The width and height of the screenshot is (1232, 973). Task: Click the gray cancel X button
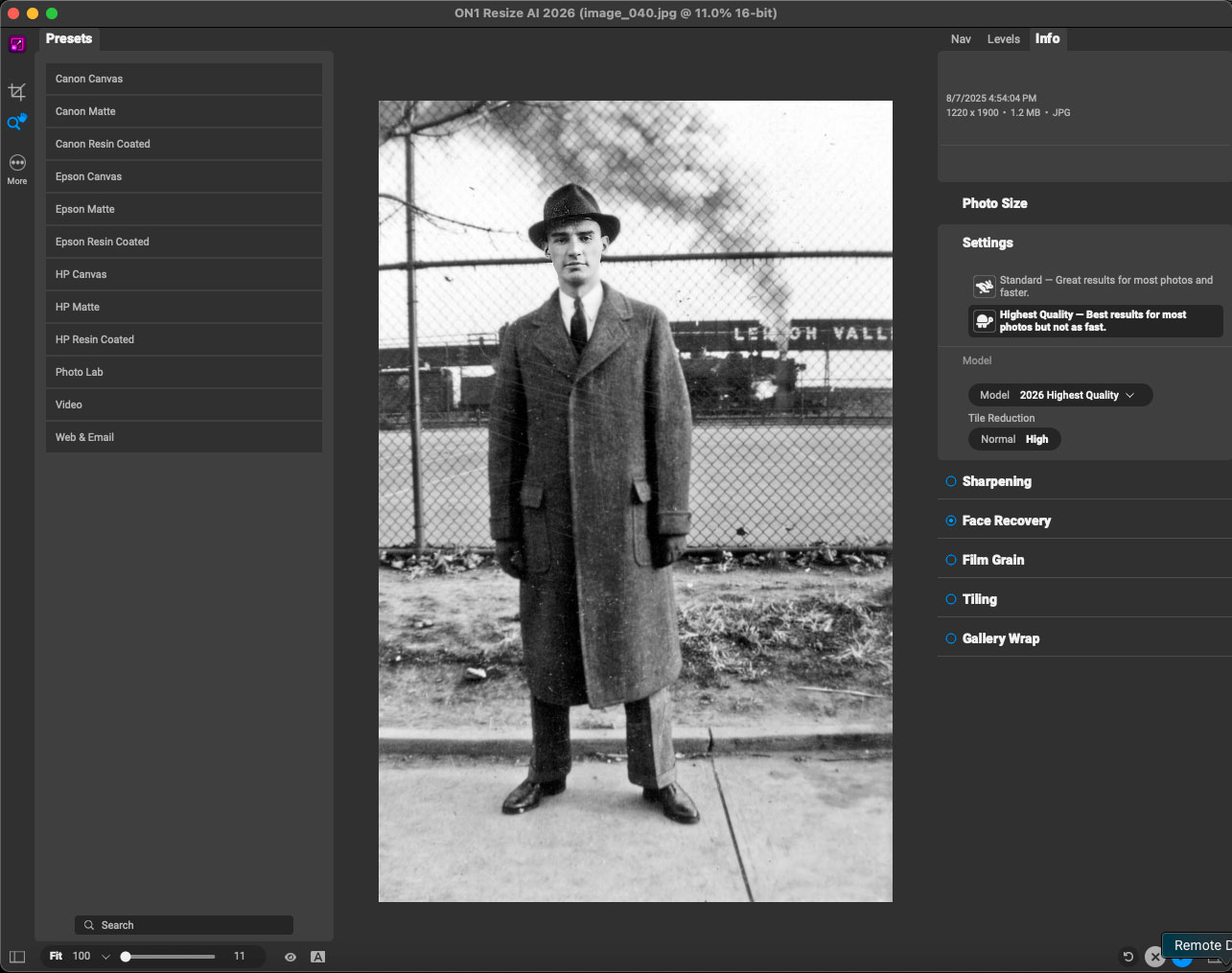pyautogui.click(x=1155, y=957)
